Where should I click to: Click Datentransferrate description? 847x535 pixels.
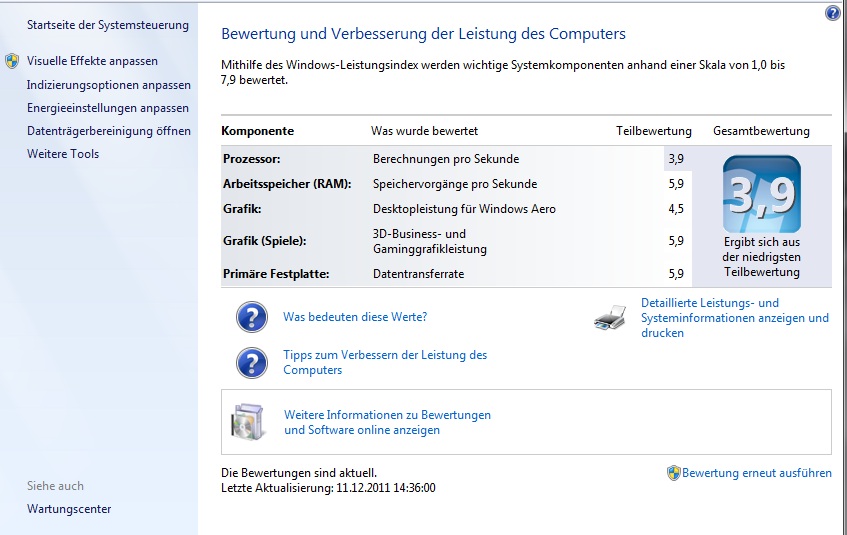tap(418, 274)
